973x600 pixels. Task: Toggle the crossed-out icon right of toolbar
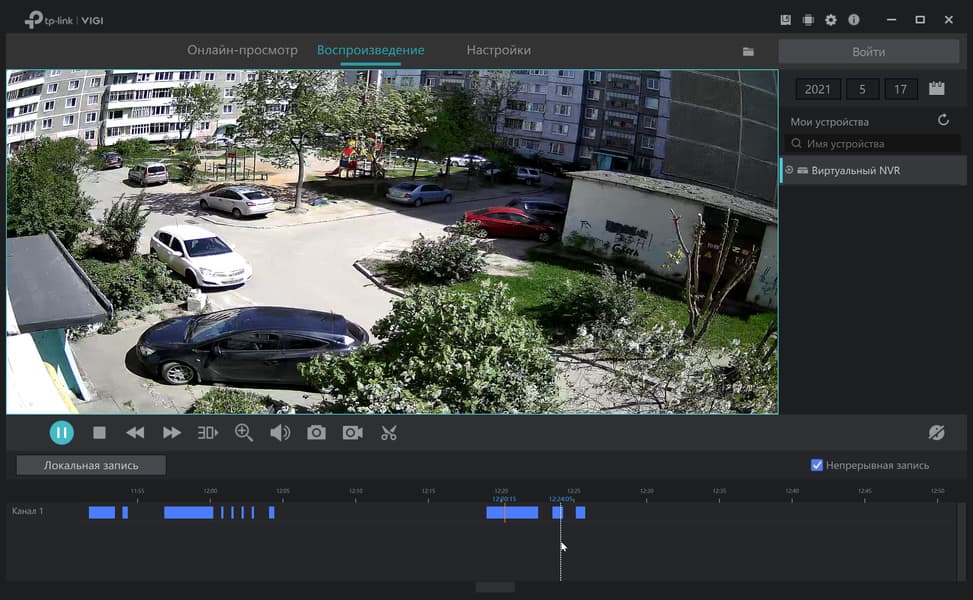tap(936, 433)
